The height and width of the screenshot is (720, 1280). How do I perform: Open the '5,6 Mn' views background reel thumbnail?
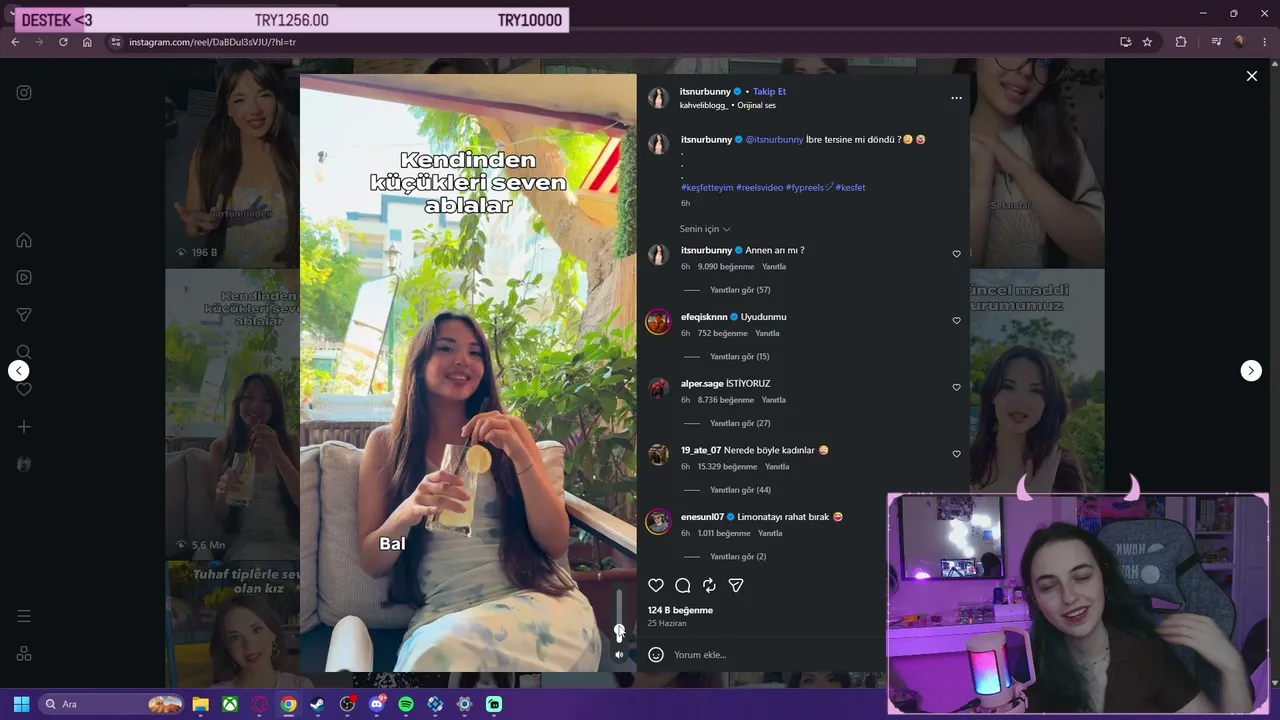[232, 415]
